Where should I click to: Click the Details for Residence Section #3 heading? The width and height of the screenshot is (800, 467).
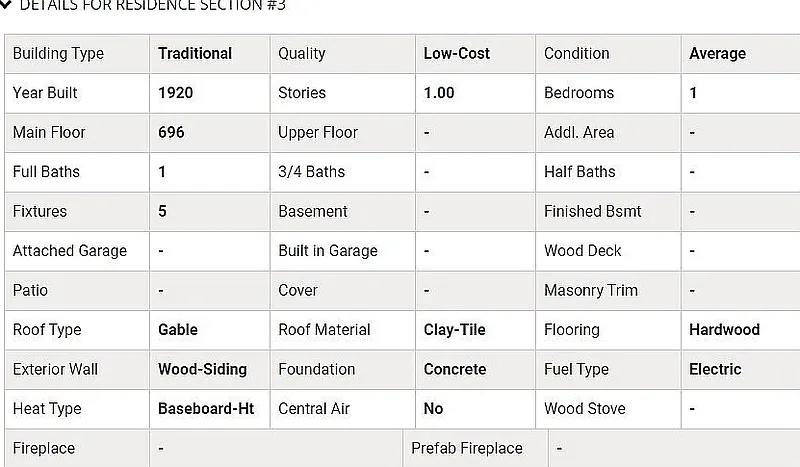(x=152, y=5)
